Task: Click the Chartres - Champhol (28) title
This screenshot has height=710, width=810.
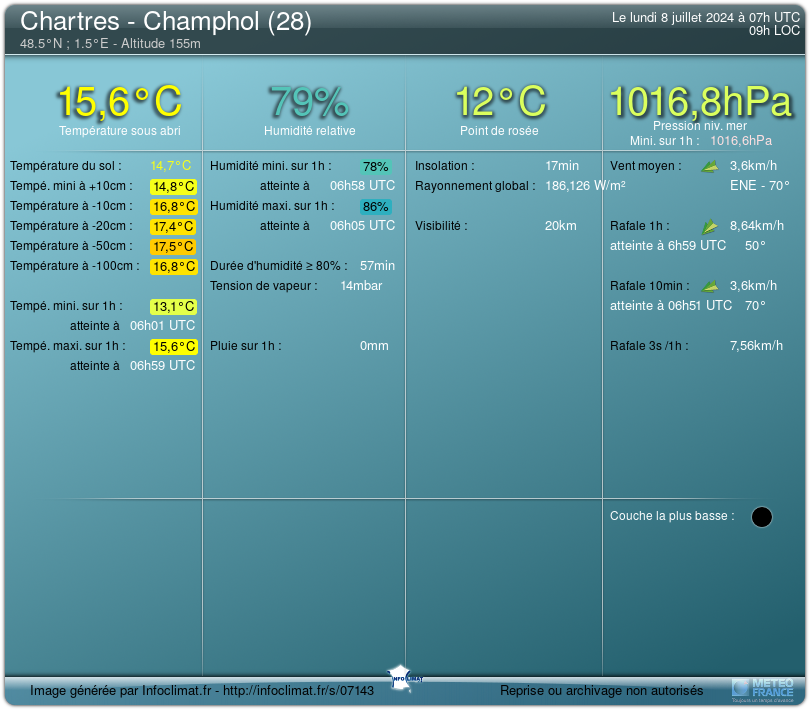Action: [x=166, y=22]
